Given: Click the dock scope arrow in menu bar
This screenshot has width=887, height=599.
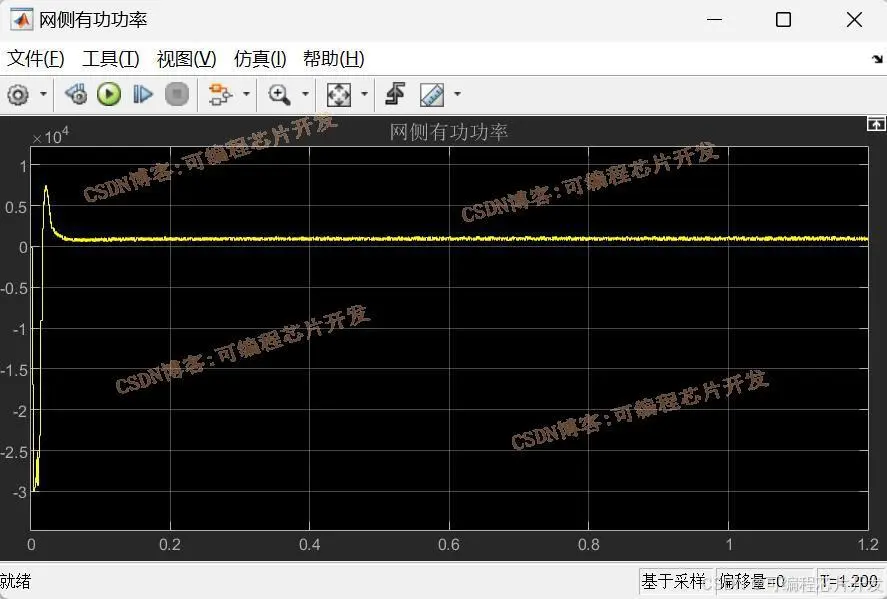Looking at the screenshot, I should tap(877, 59).
